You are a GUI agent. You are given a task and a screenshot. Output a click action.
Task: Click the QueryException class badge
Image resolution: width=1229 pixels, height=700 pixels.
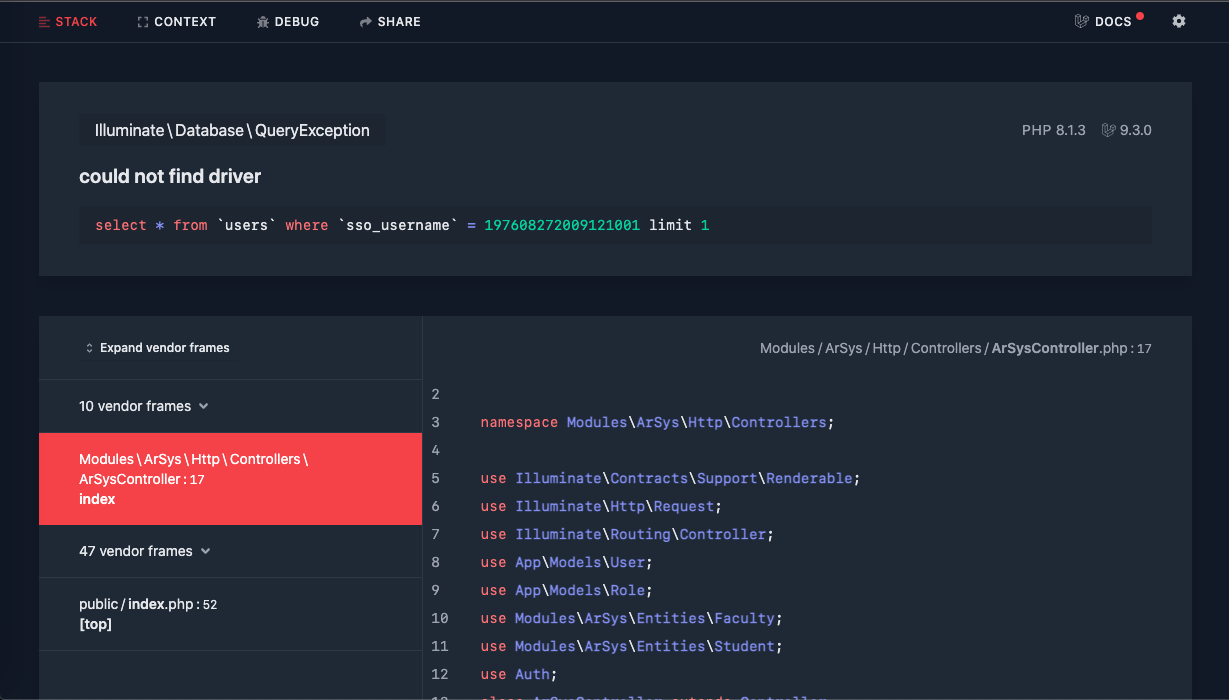pos(231,130)
